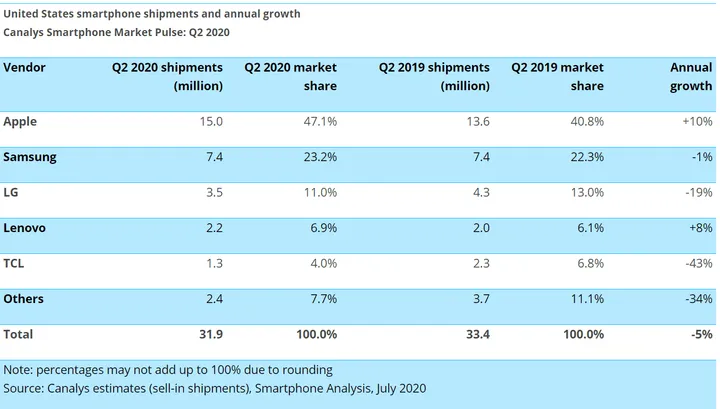Click Others' 11.1% market share
The width and height of the screenshot is (720, 409).
click(587, 299)
